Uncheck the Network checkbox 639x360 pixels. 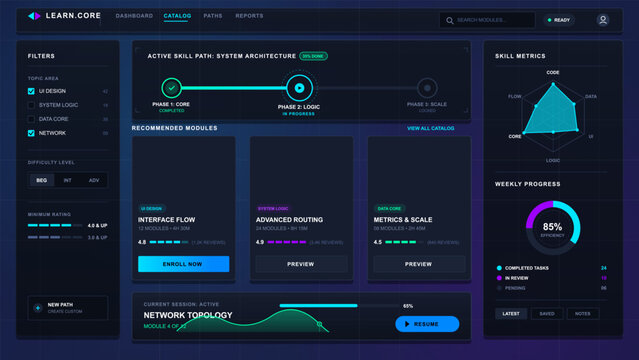tap(31, 133)
